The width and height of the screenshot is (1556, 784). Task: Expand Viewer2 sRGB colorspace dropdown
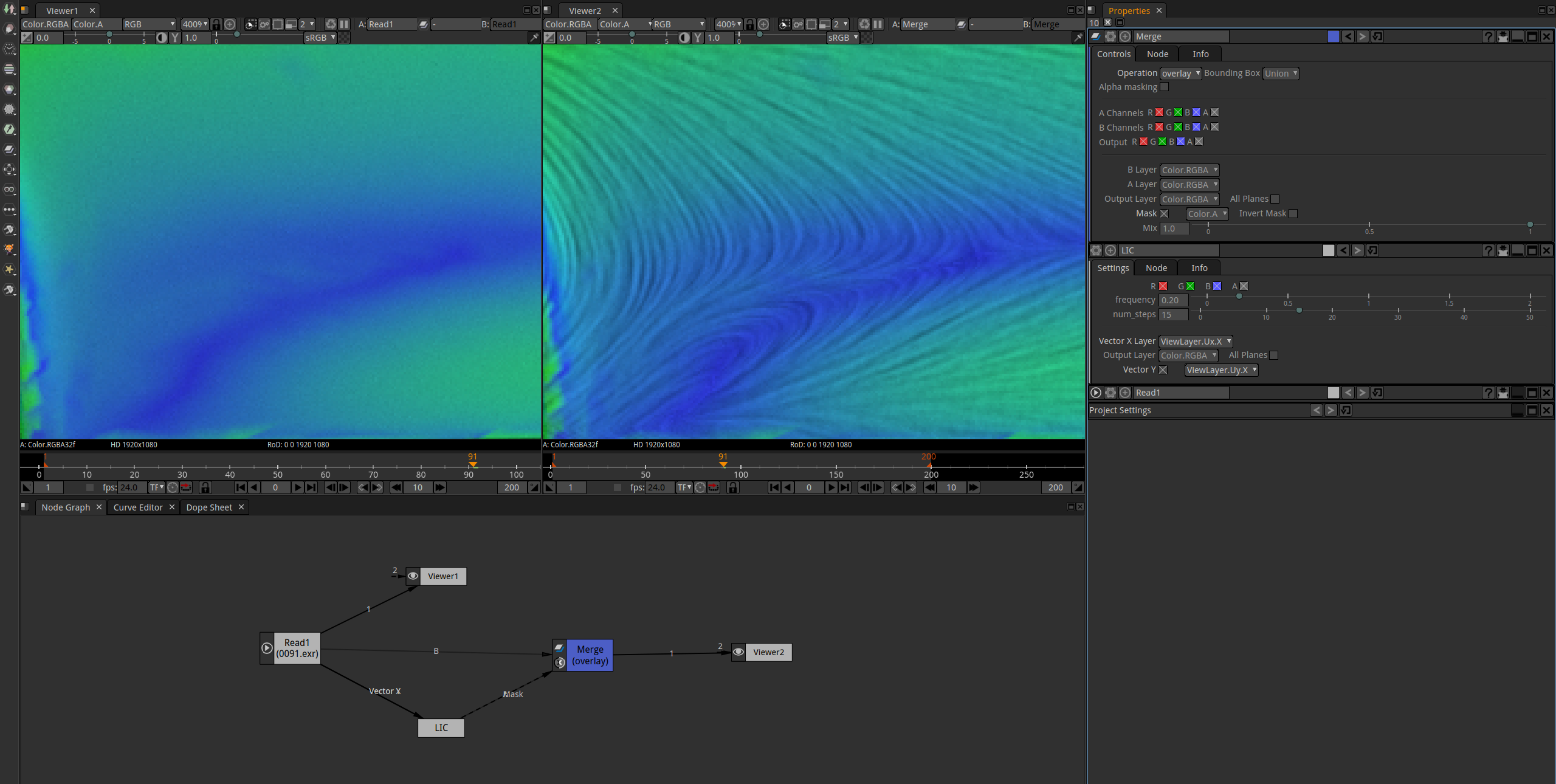[842, 38]
